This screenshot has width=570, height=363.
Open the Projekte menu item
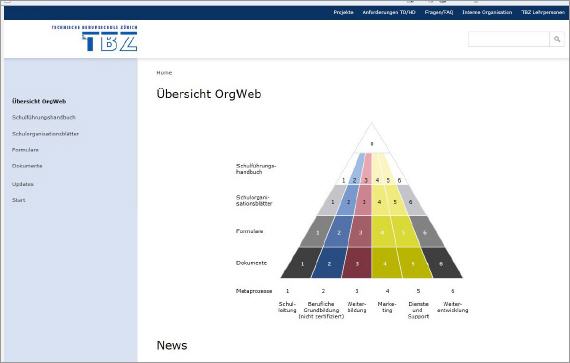343,12
